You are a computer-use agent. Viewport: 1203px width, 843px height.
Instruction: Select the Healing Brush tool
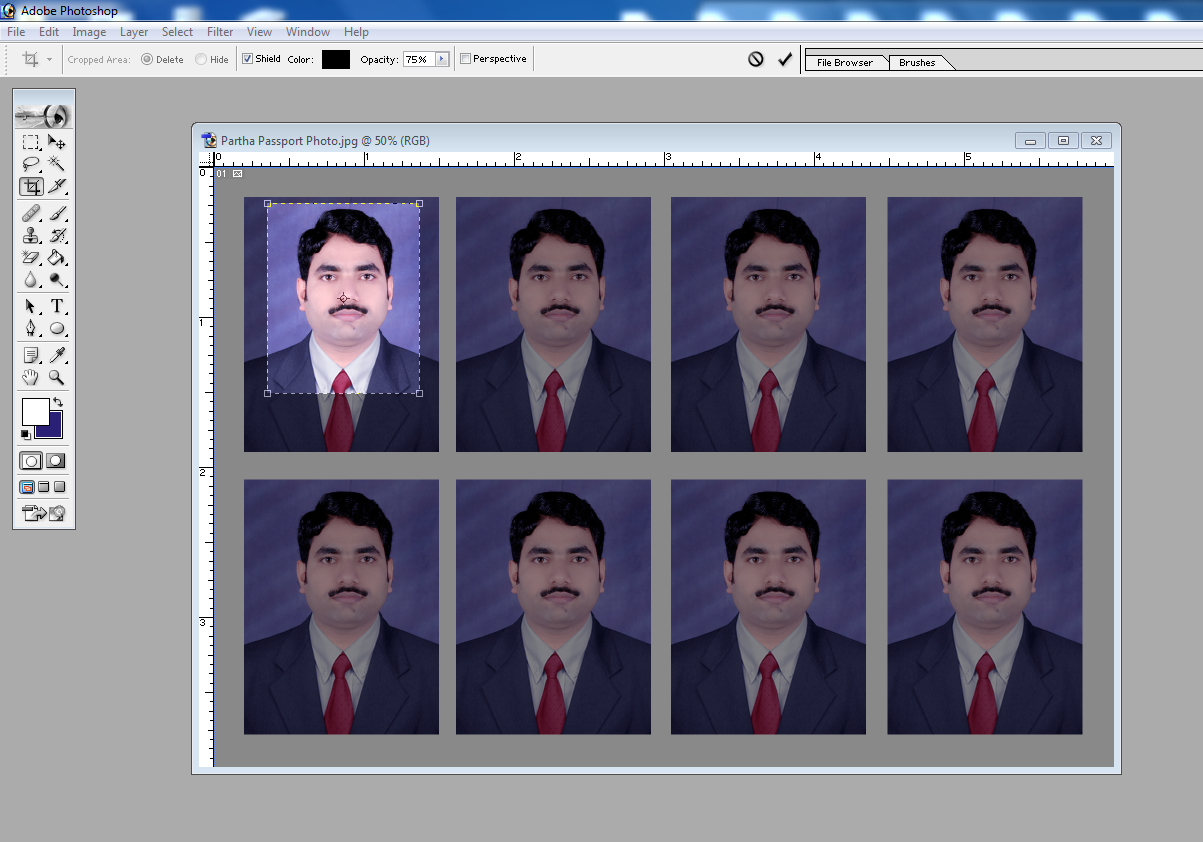pyautogui.click(x=30, y=213)
